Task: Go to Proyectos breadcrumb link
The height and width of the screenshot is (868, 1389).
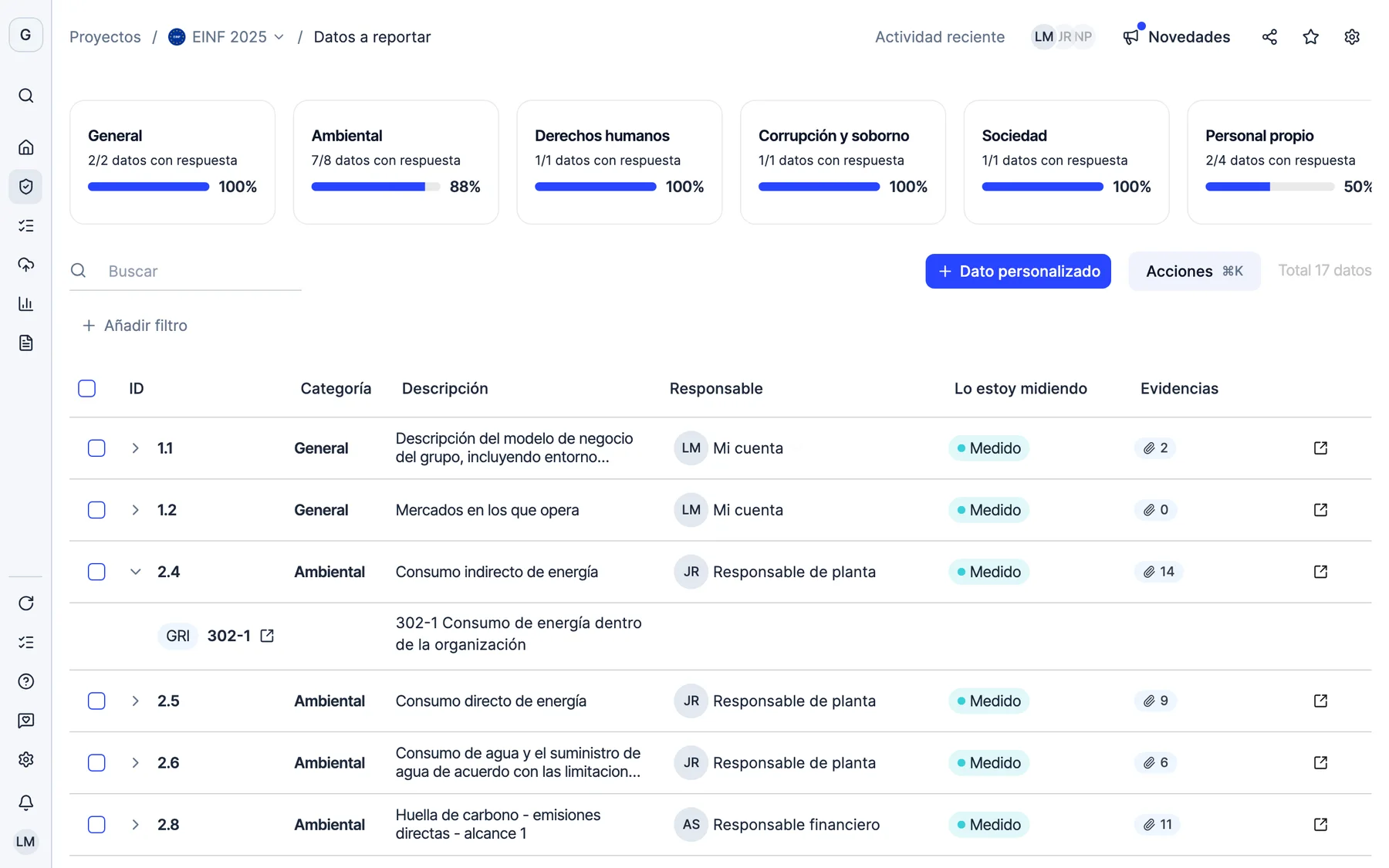Action: coord(105,37)
